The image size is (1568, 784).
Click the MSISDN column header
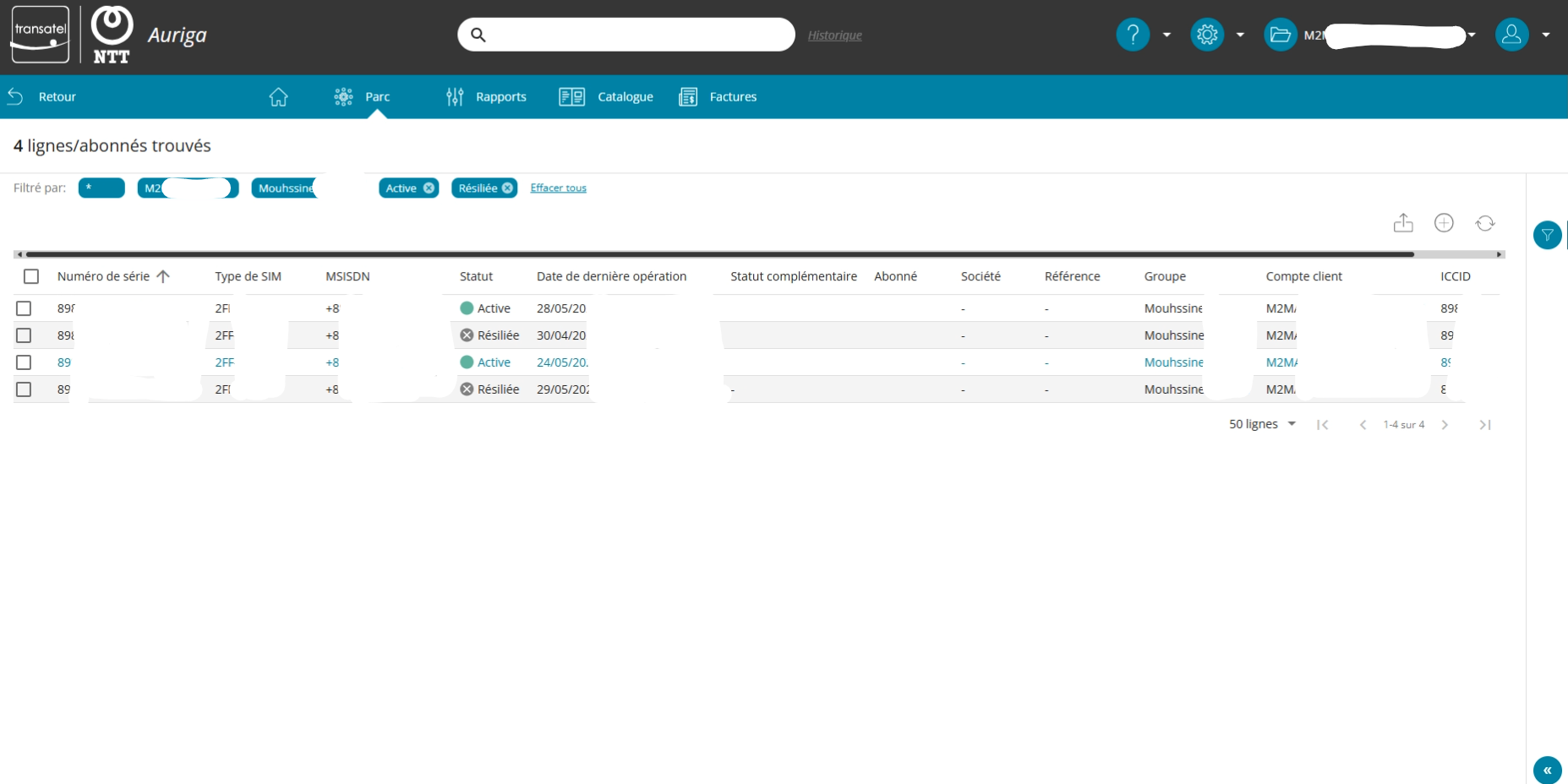tap(347, 276)
